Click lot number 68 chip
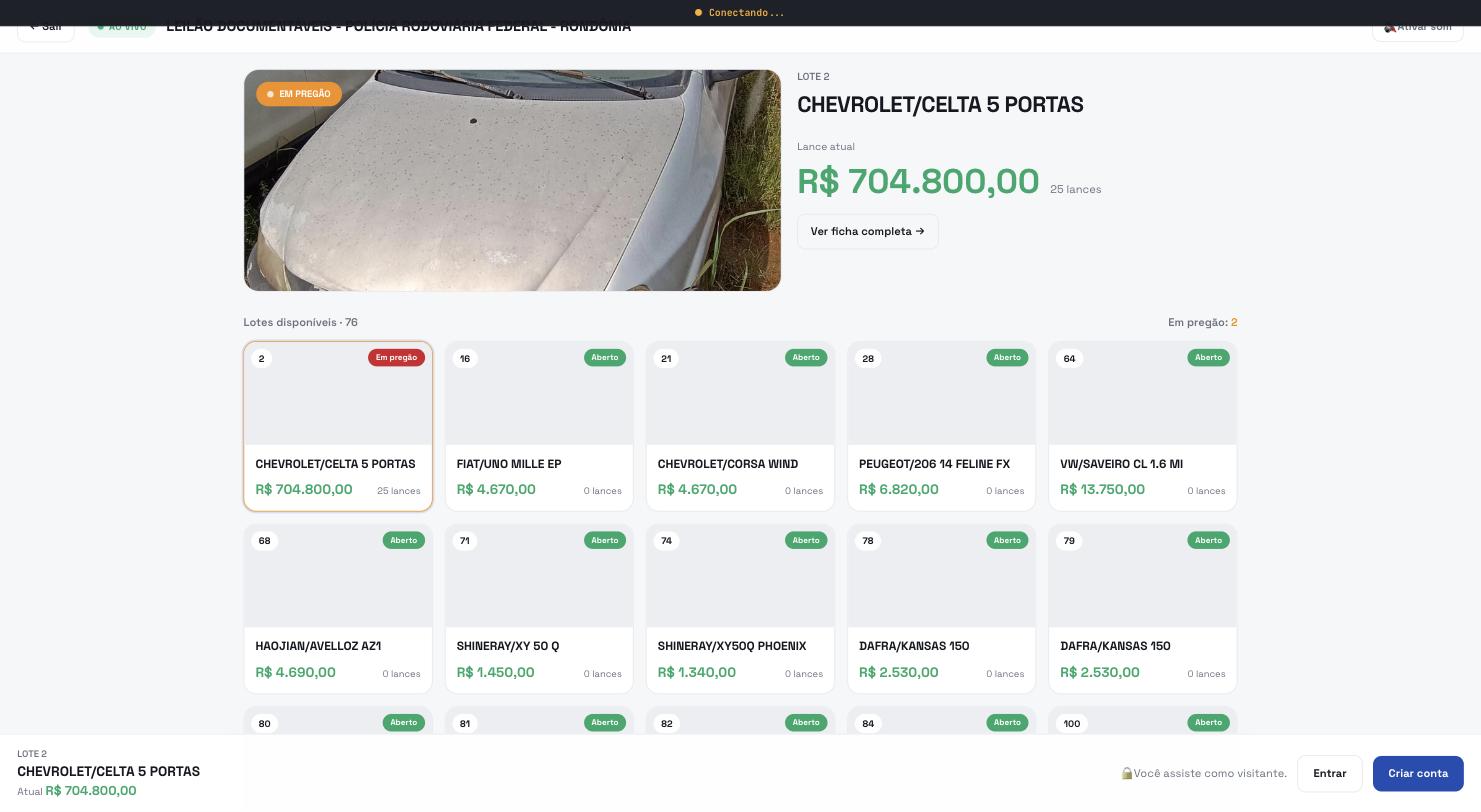Screen dimensions: 1481x812 [x=264, y=541]
